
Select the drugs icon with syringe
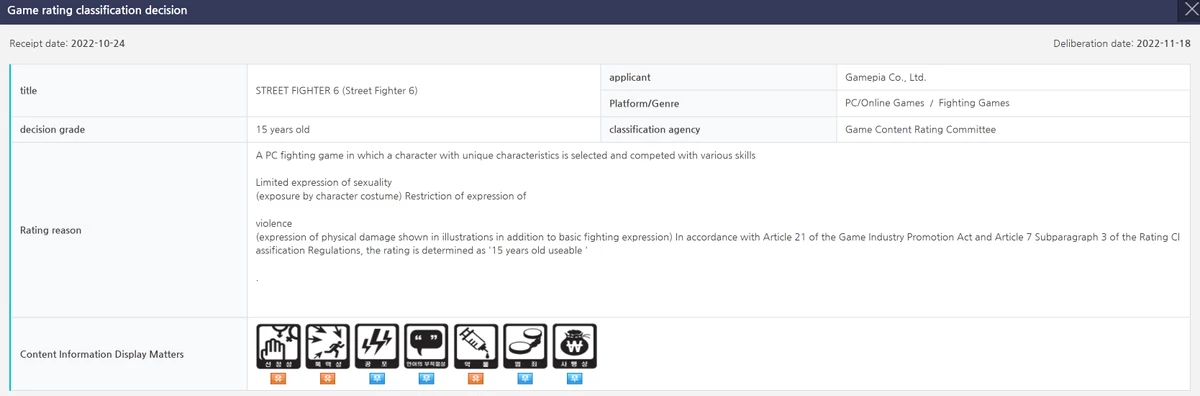(x=475, y=347)
